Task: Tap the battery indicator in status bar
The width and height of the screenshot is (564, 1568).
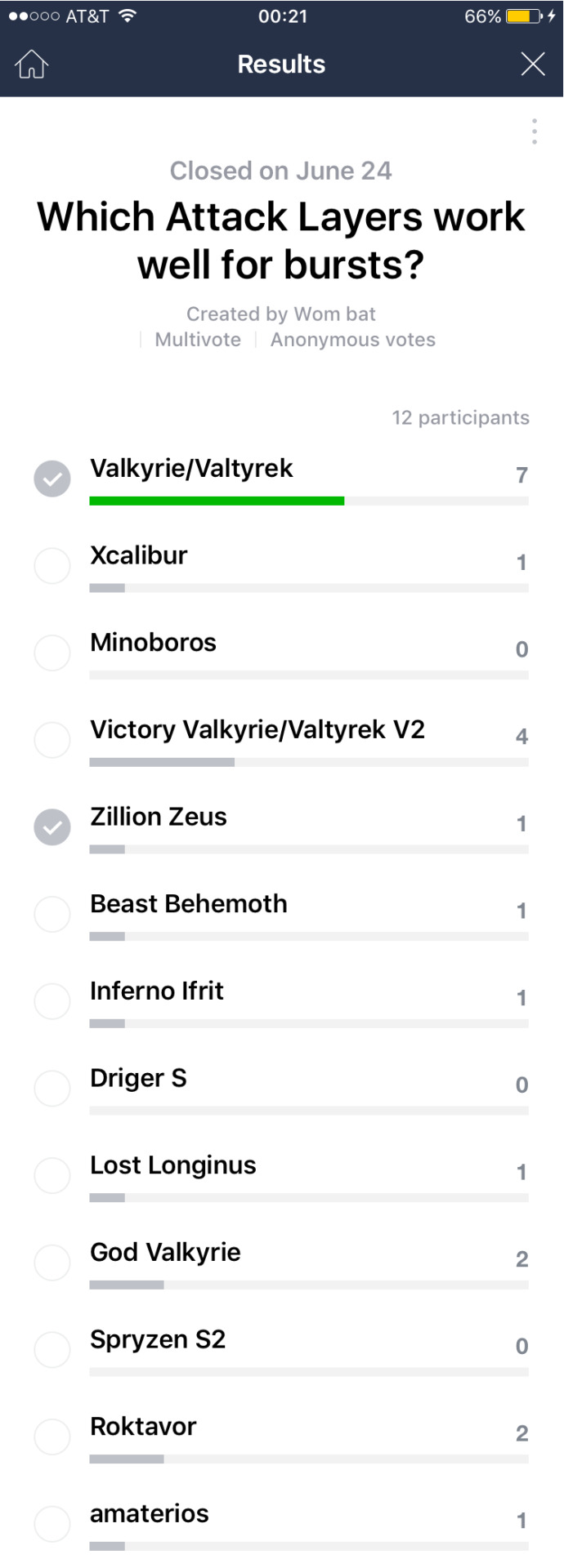Action: (x=524, y=16)
